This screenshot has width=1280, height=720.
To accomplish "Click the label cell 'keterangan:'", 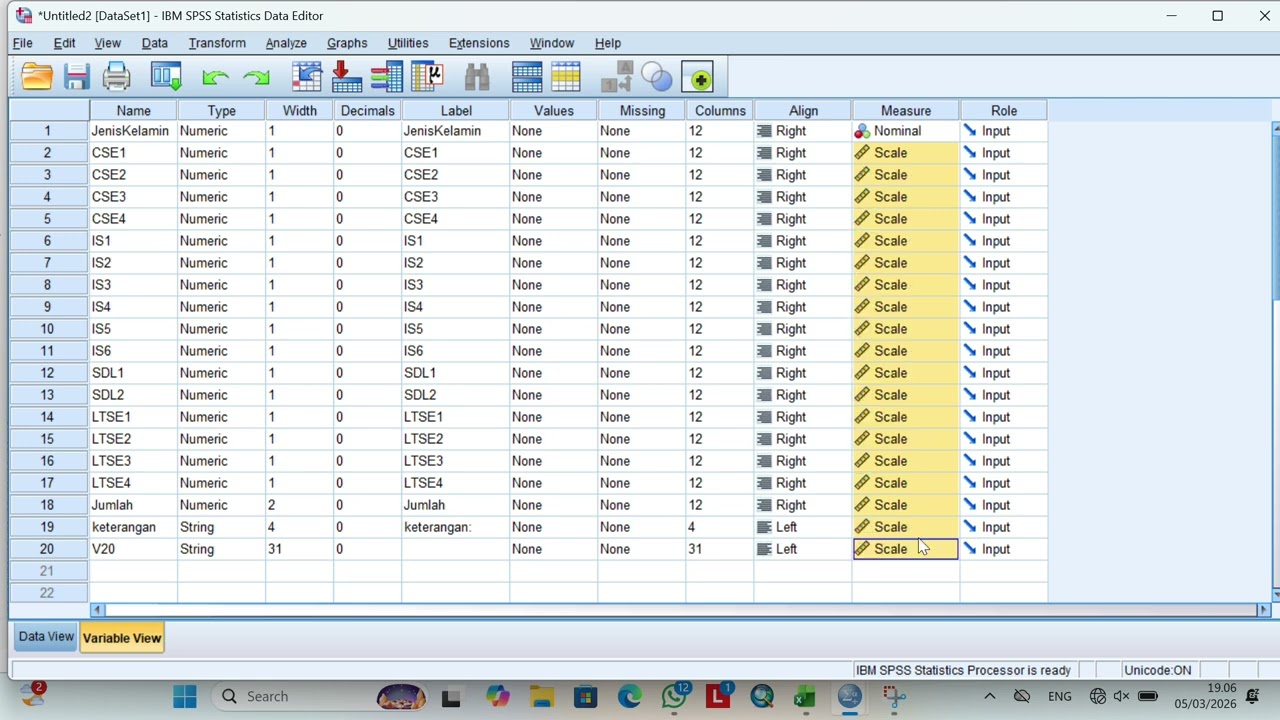I will point(455,527).
